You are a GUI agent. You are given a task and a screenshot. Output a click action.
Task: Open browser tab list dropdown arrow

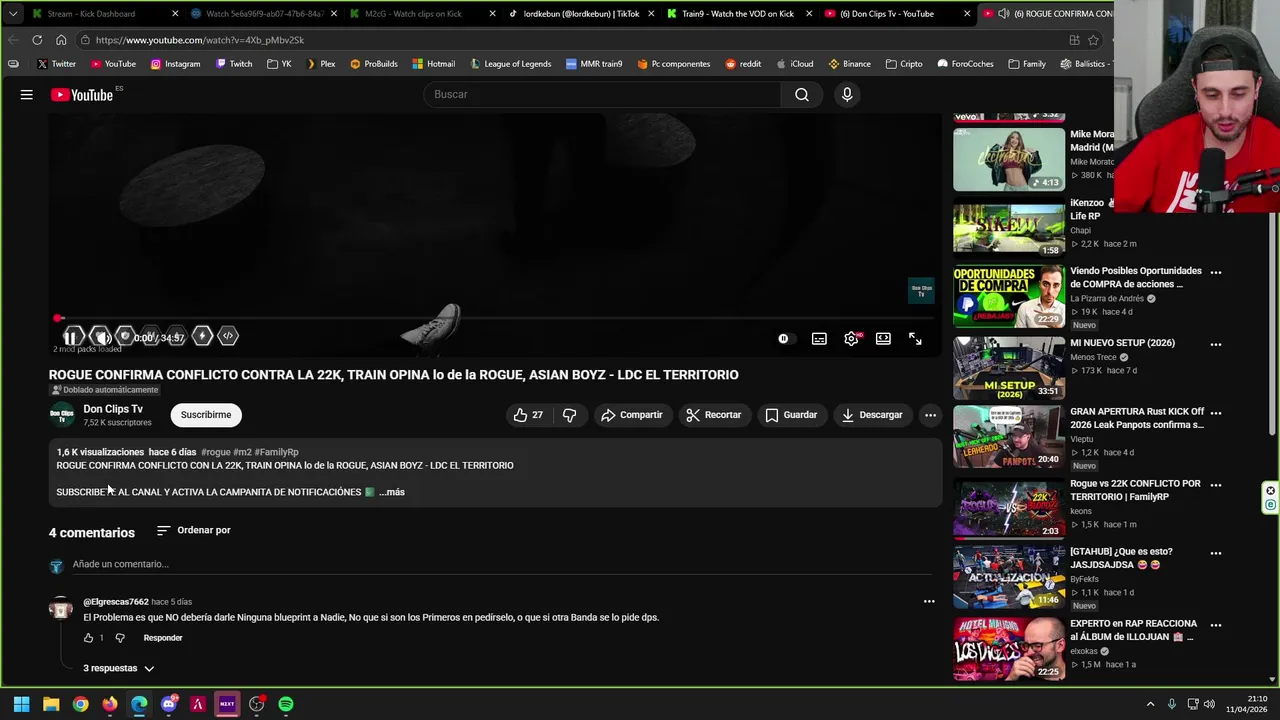(12, 14)
